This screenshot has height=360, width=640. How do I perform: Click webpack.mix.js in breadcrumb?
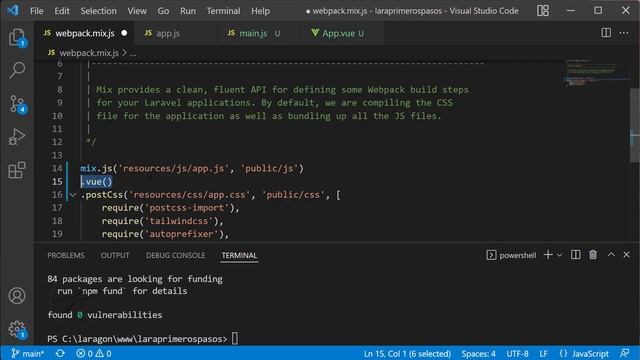89,53
